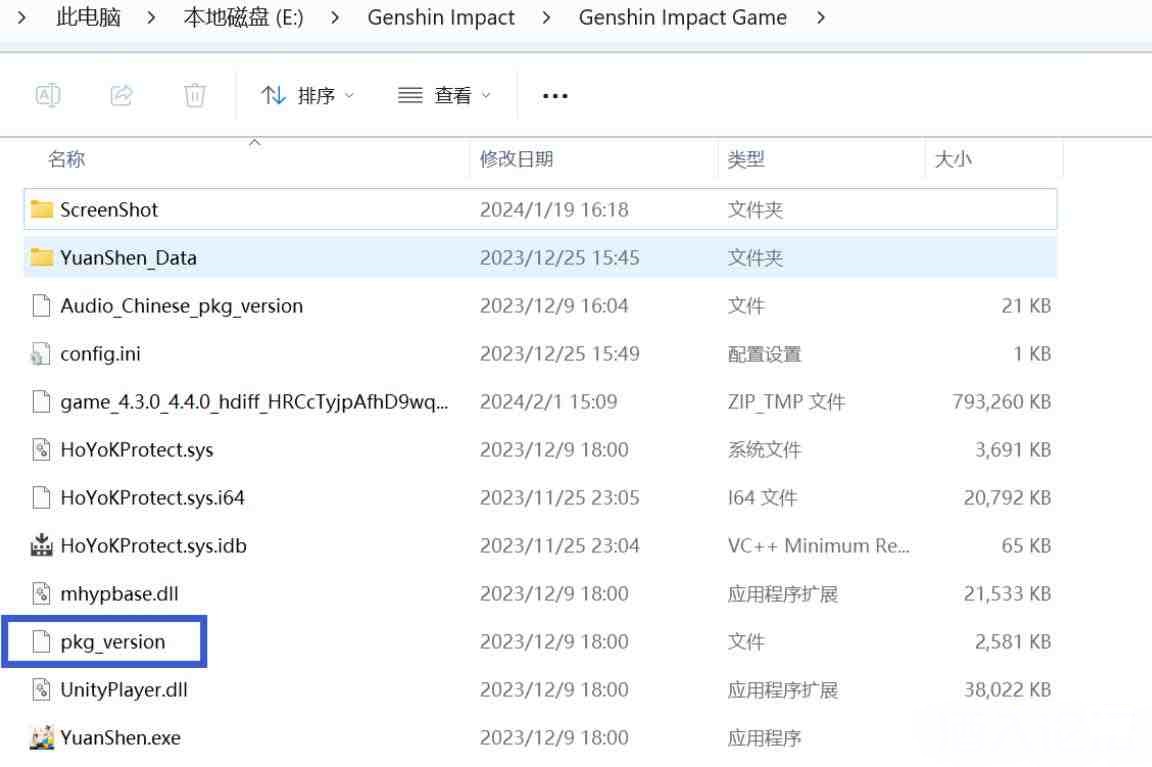Click the 2024/1/19 16:18 date cell
The image size is (1152, 767).
click(x=554, y=209)
